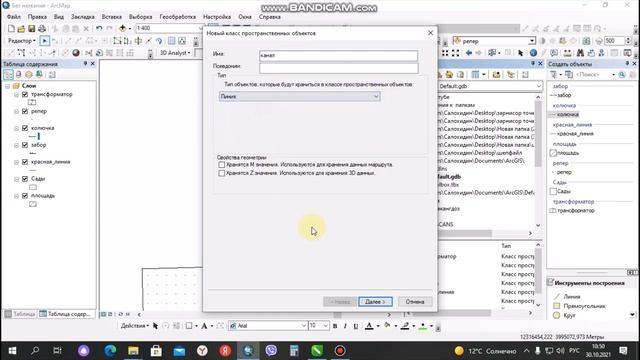Open Windows Start menu

coord(12,350)
